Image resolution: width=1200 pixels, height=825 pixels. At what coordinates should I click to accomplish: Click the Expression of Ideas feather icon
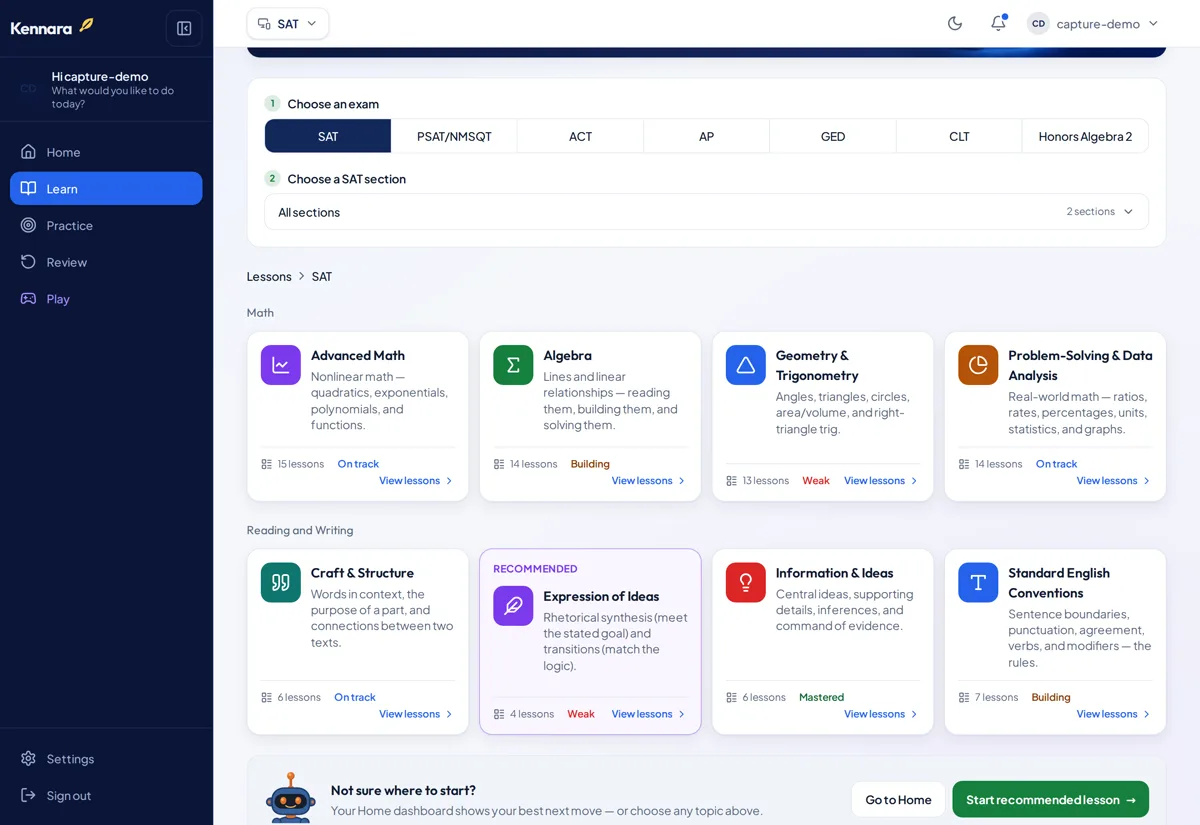click(x=513, y=606)
